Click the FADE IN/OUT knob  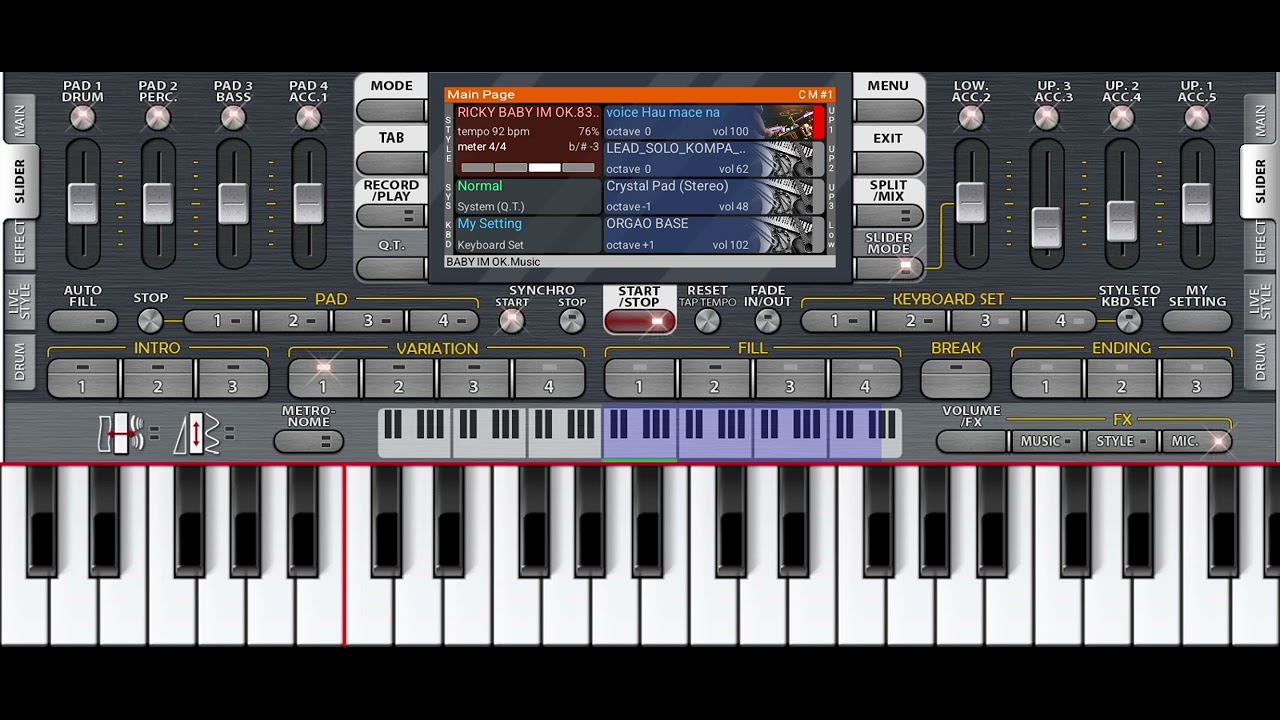pyautogui.click(x=767, y=321)
